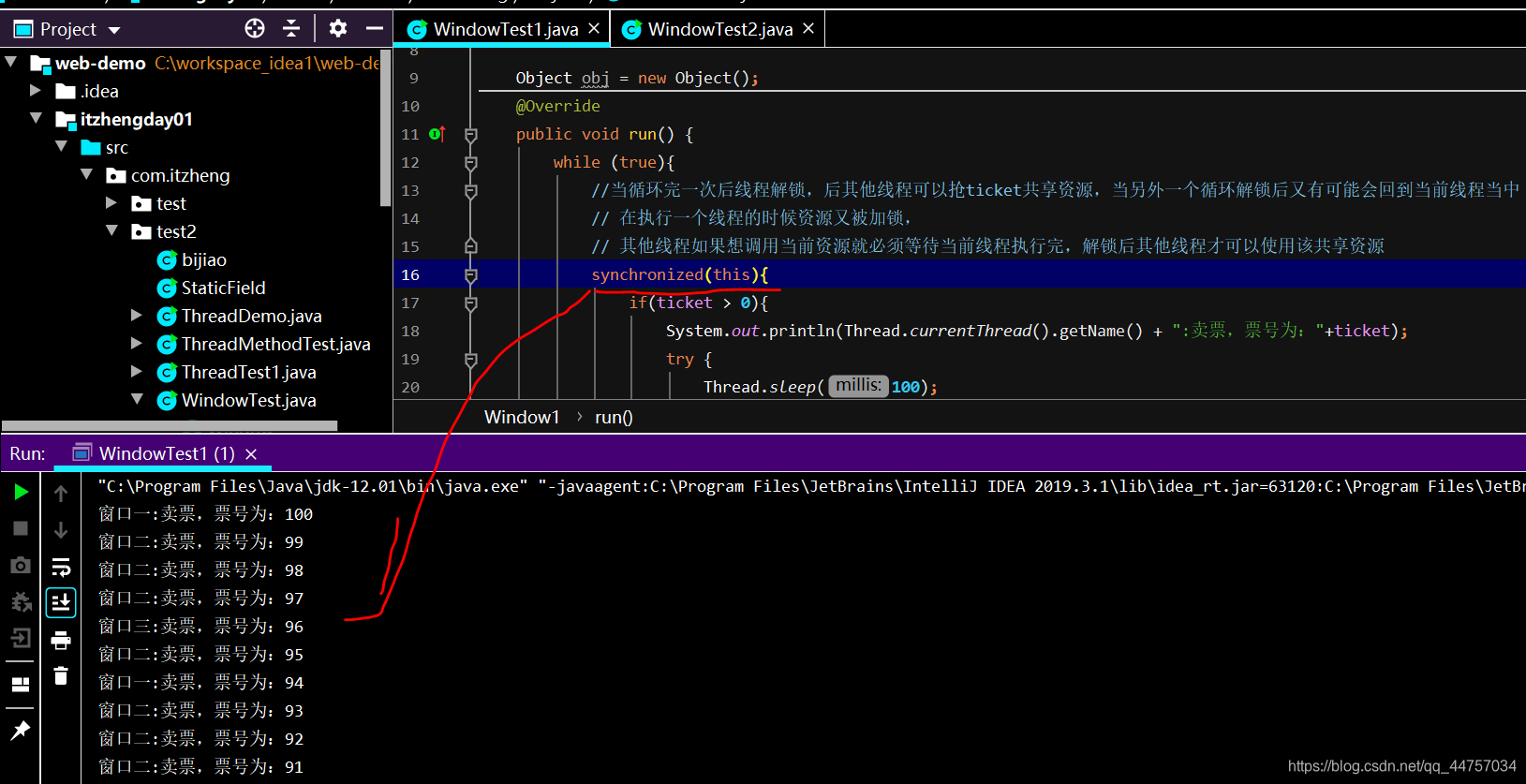This screenshot has width=1526, height=784.
Task: Print the console output
Action: point(61,640)
